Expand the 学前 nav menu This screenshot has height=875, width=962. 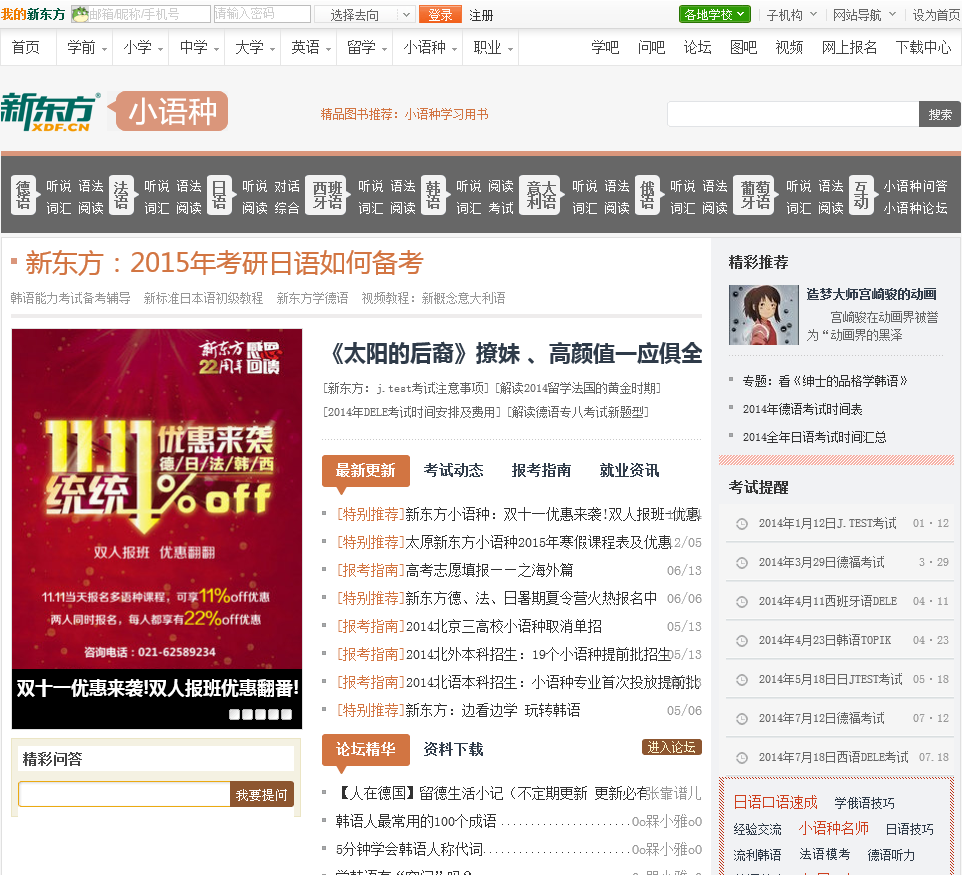(87, 47)
